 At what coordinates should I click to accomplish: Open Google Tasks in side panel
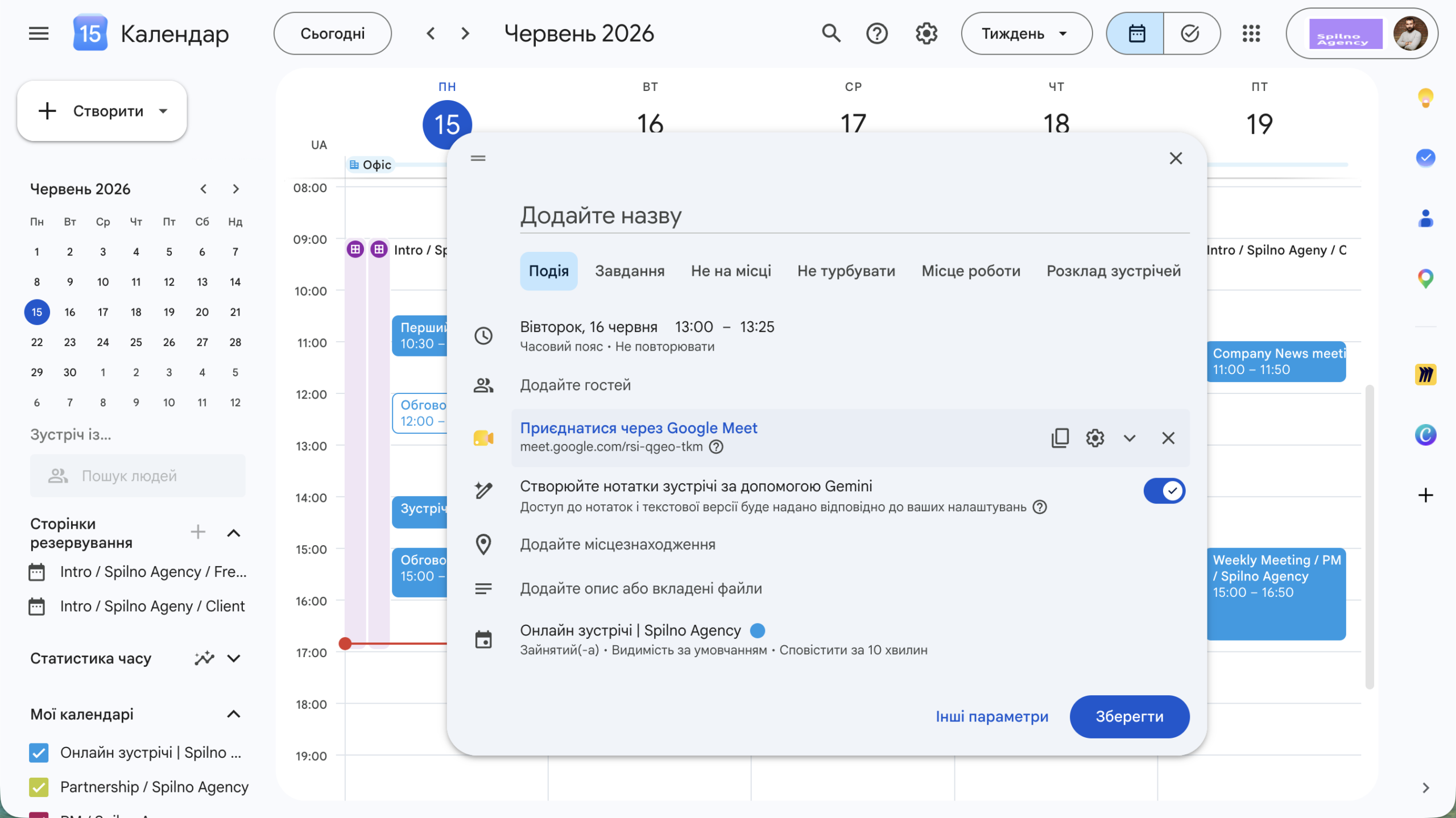point(1425,157)
